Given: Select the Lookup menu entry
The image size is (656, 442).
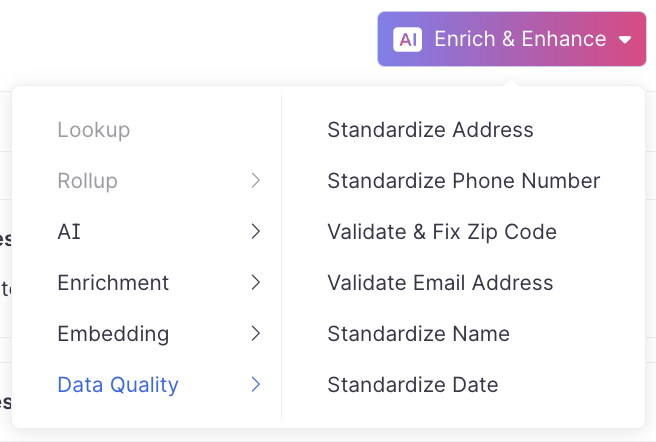Looking at the screenshot, I should [x=94, y=130].
